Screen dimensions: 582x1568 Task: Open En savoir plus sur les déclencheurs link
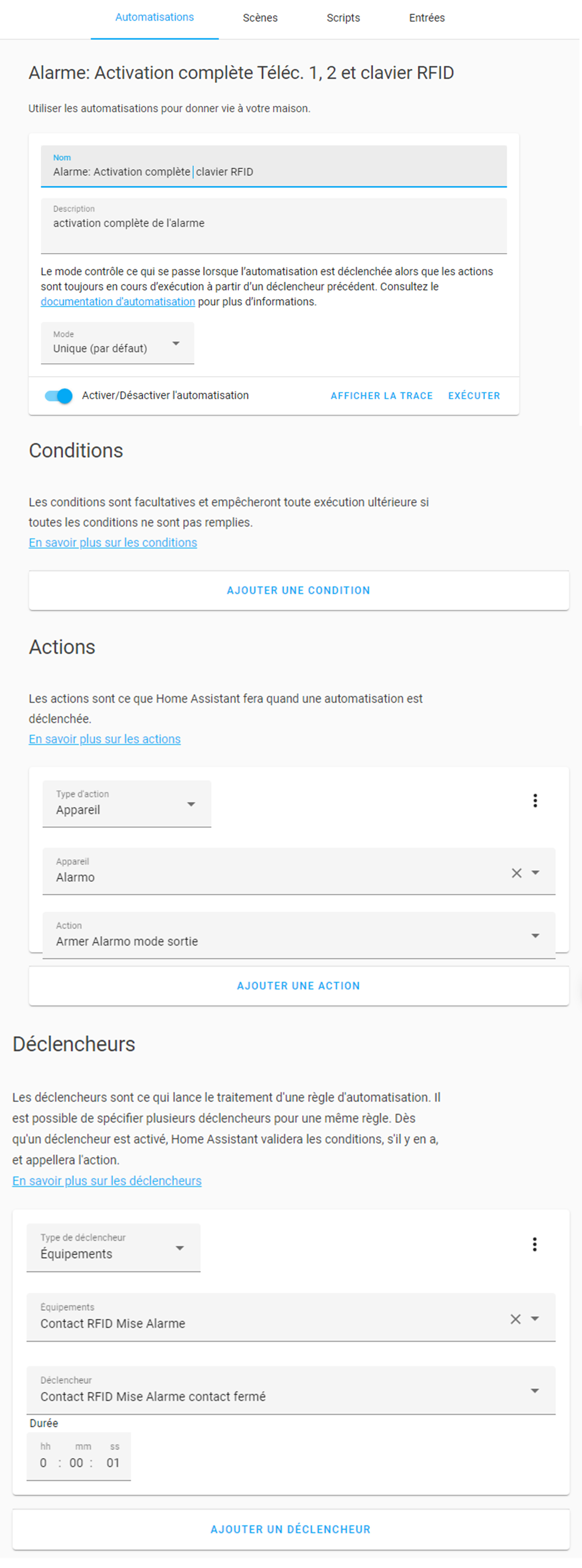[x=107, y=1181]
